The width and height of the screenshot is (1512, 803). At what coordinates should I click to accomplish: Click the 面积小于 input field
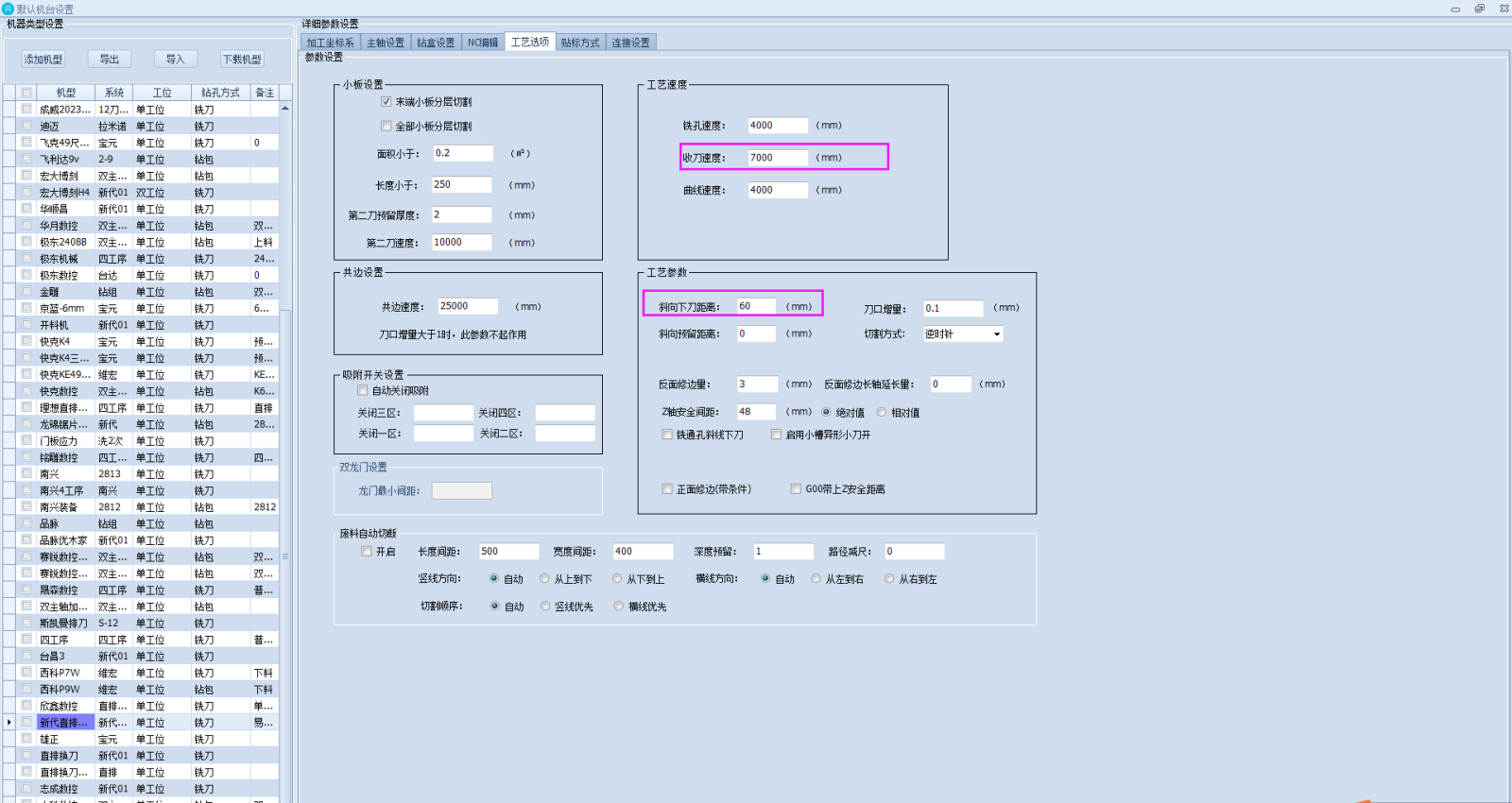click(463, 153)
